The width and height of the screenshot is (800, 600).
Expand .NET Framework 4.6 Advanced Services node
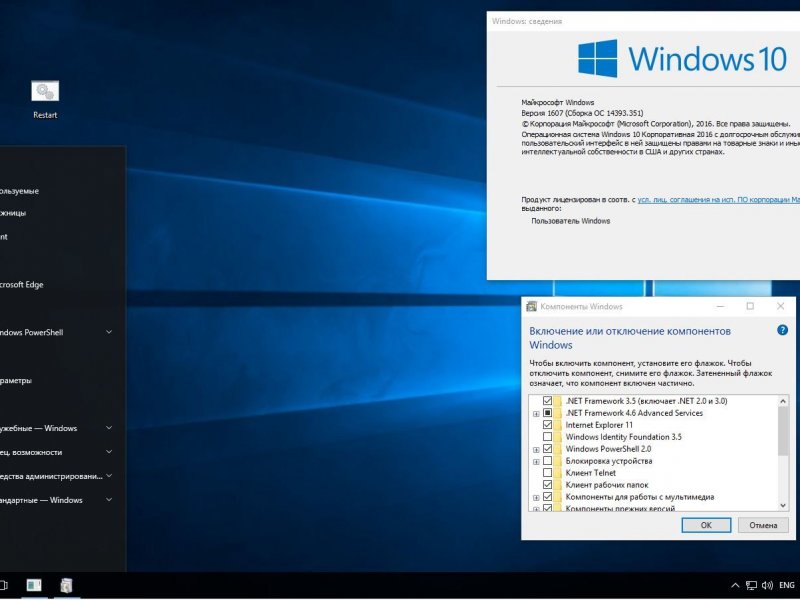point(536,414)
